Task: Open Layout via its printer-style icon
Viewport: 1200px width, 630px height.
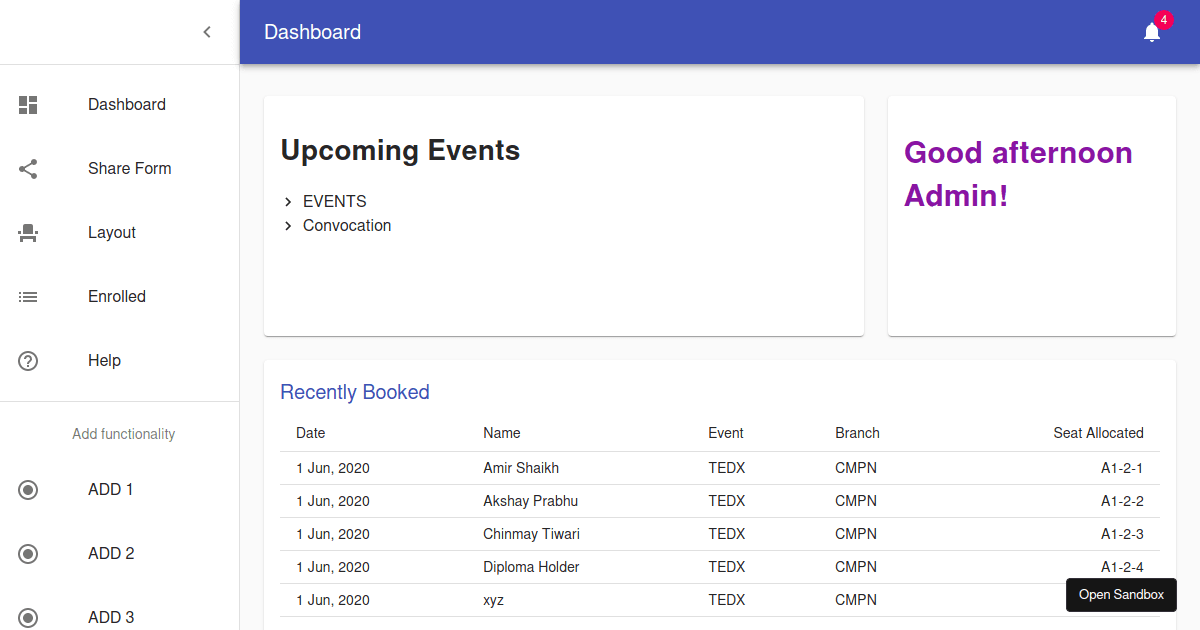Action: 27,232
